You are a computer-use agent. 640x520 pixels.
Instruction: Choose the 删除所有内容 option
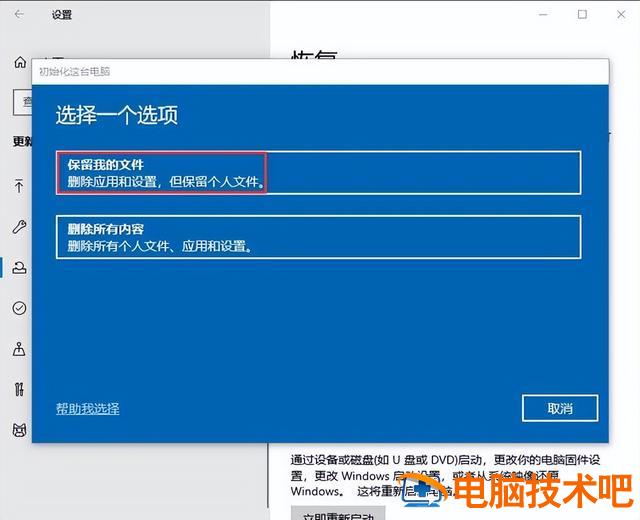click(318, 237)
